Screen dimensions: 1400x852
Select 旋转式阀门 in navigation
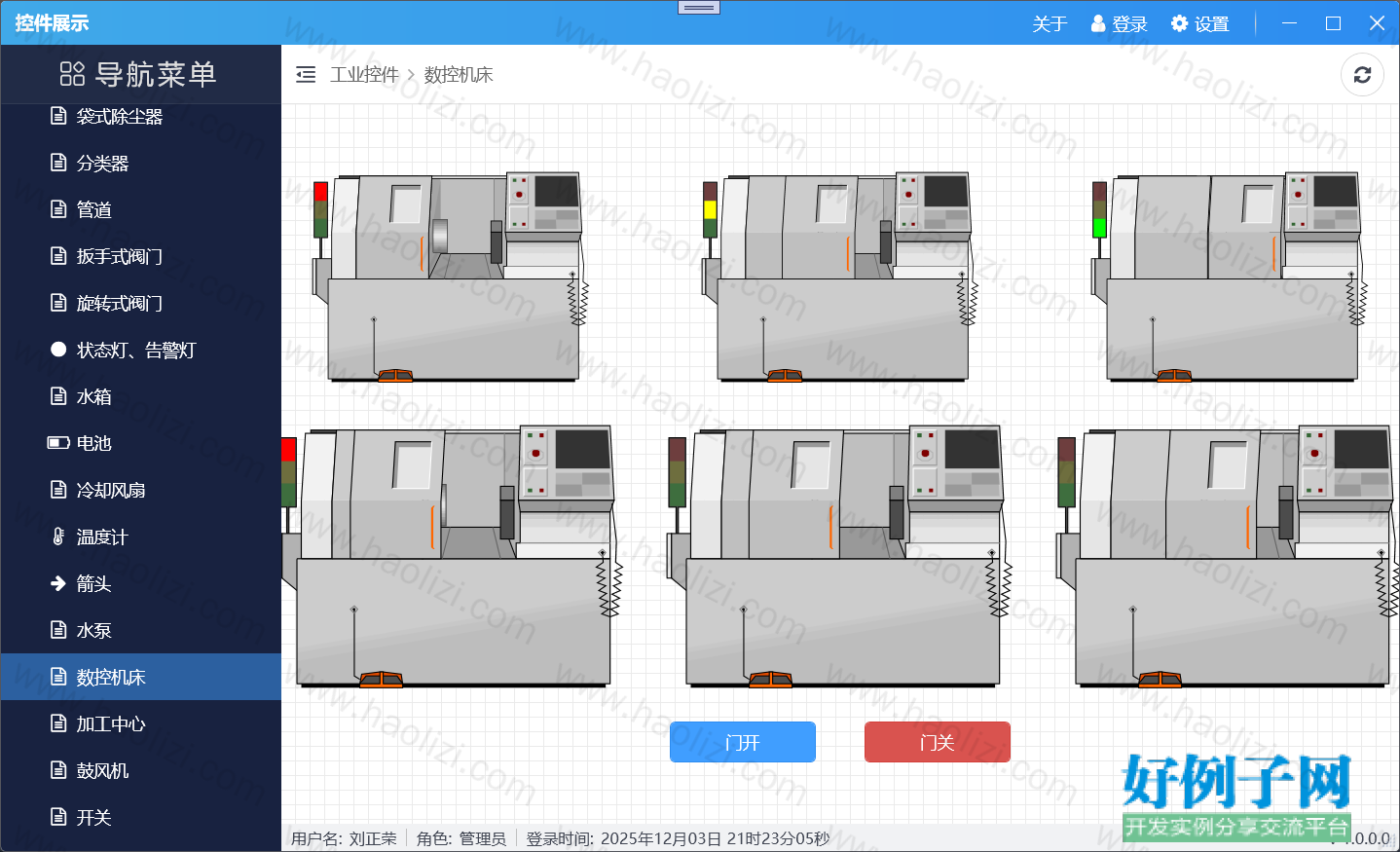click(141, 303)
